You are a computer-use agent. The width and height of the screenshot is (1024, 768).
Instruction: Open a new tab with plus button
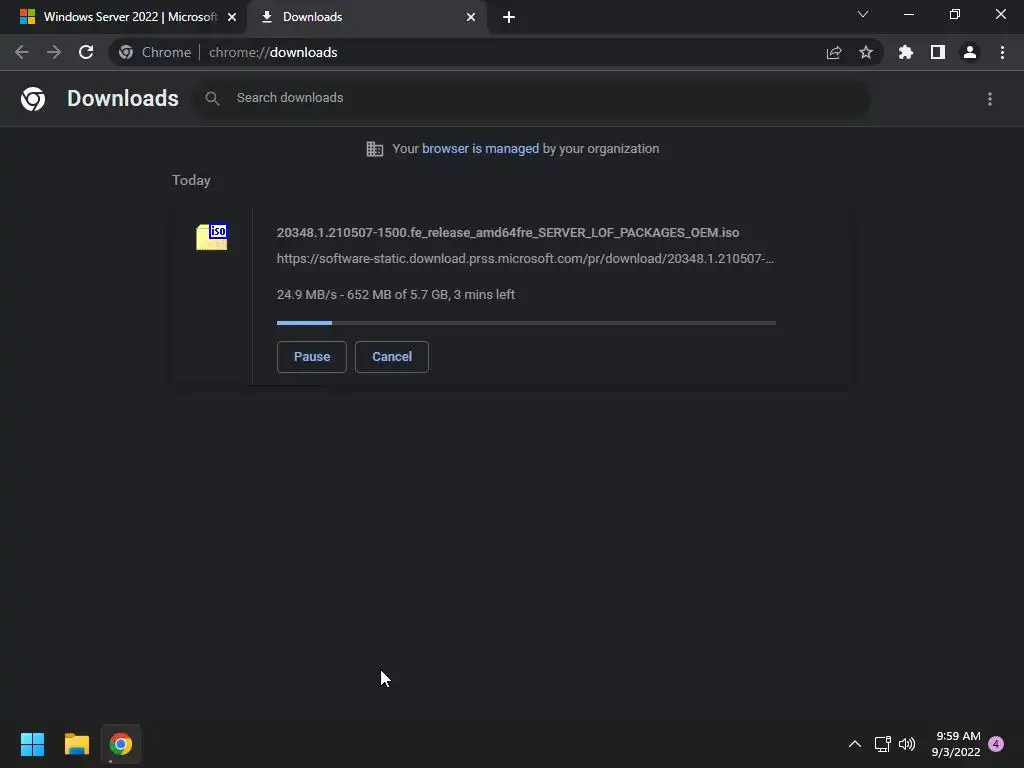509,17
